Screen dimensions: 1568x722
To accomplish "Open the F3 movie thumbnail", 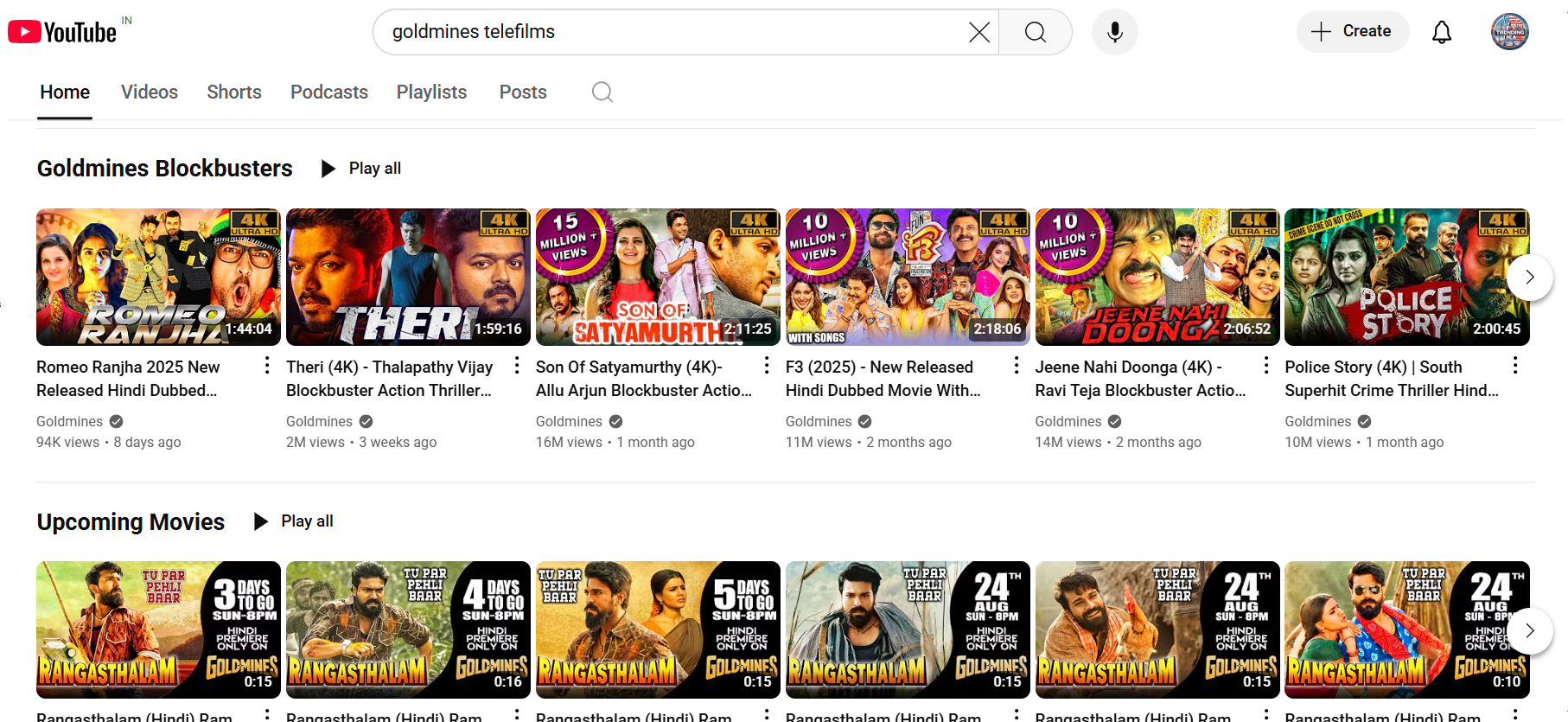I will coord(908,278).
